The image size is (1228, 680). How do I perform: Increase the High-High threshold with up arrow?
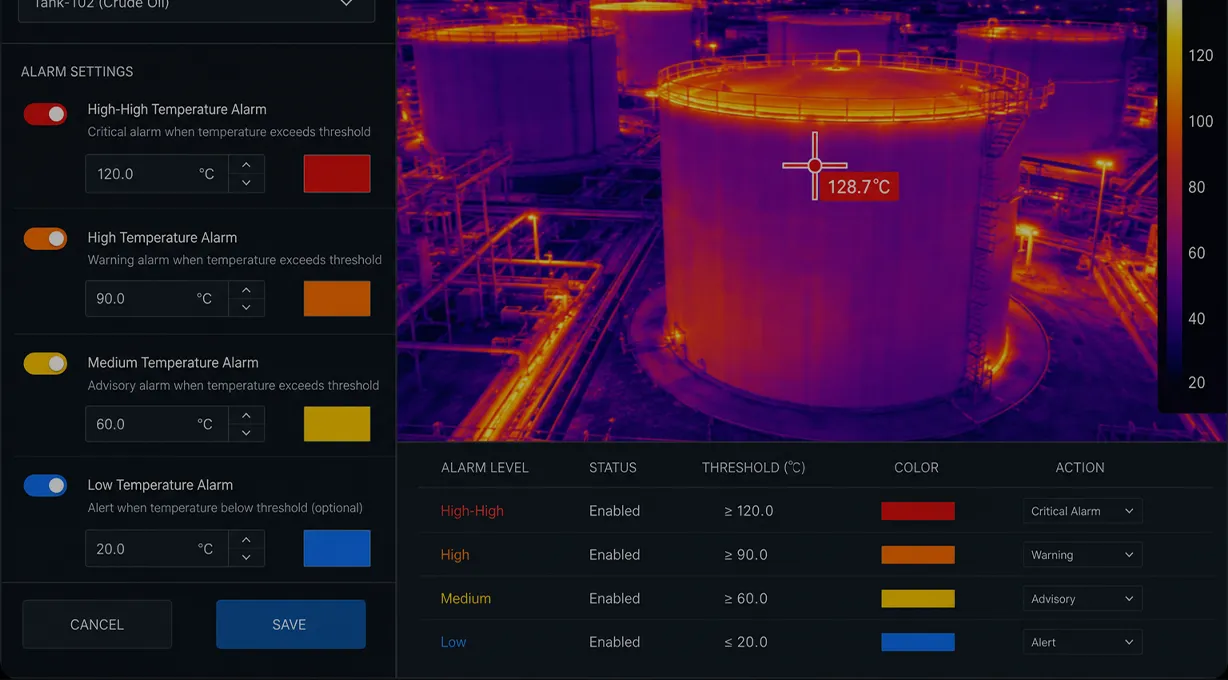click(246, 164)
